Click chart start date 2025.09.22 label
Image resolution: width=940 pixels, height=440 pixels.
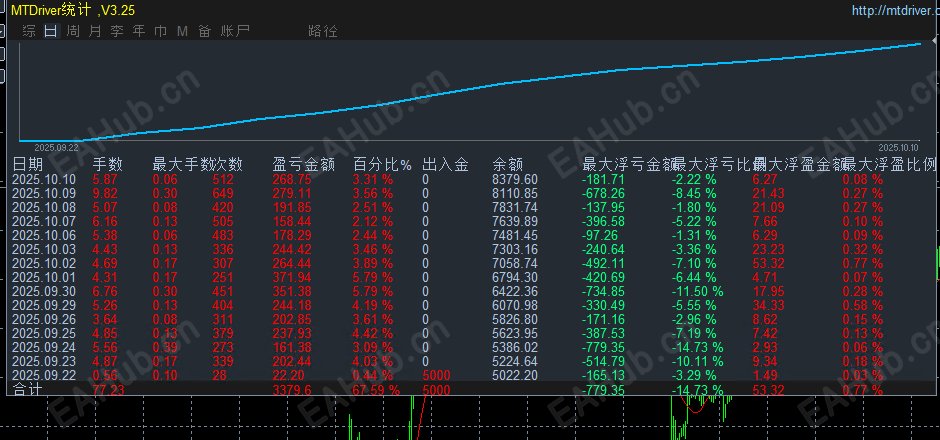tap(56, 147)
